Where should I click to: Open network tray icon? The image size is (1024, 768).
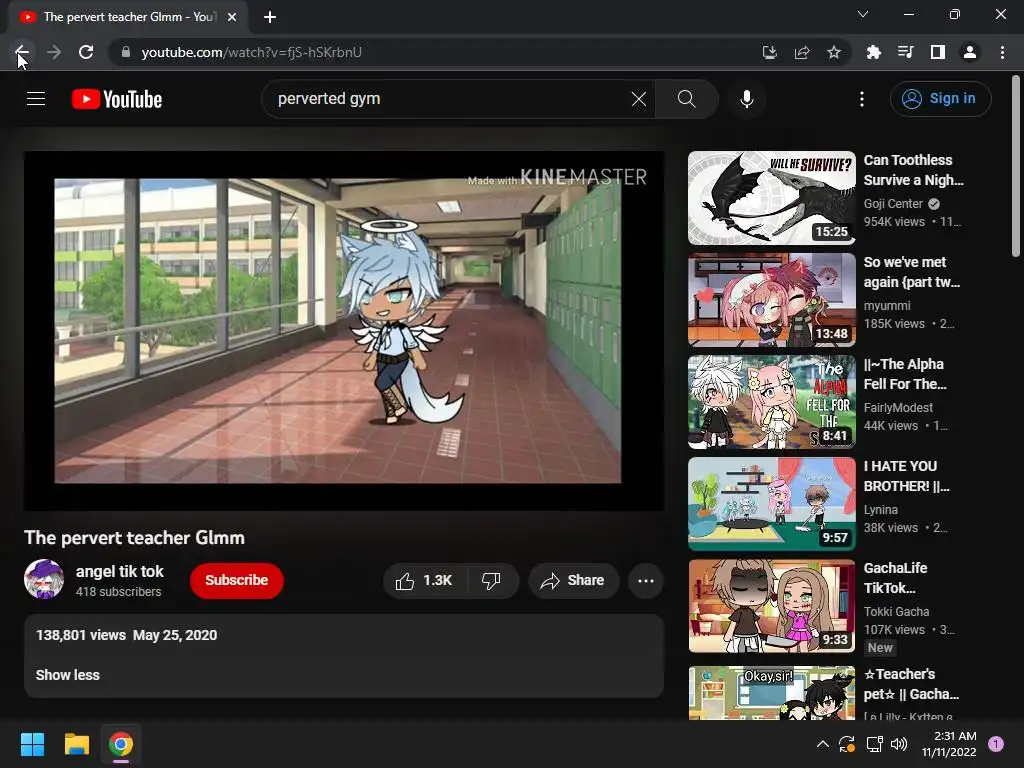[874, 744]
